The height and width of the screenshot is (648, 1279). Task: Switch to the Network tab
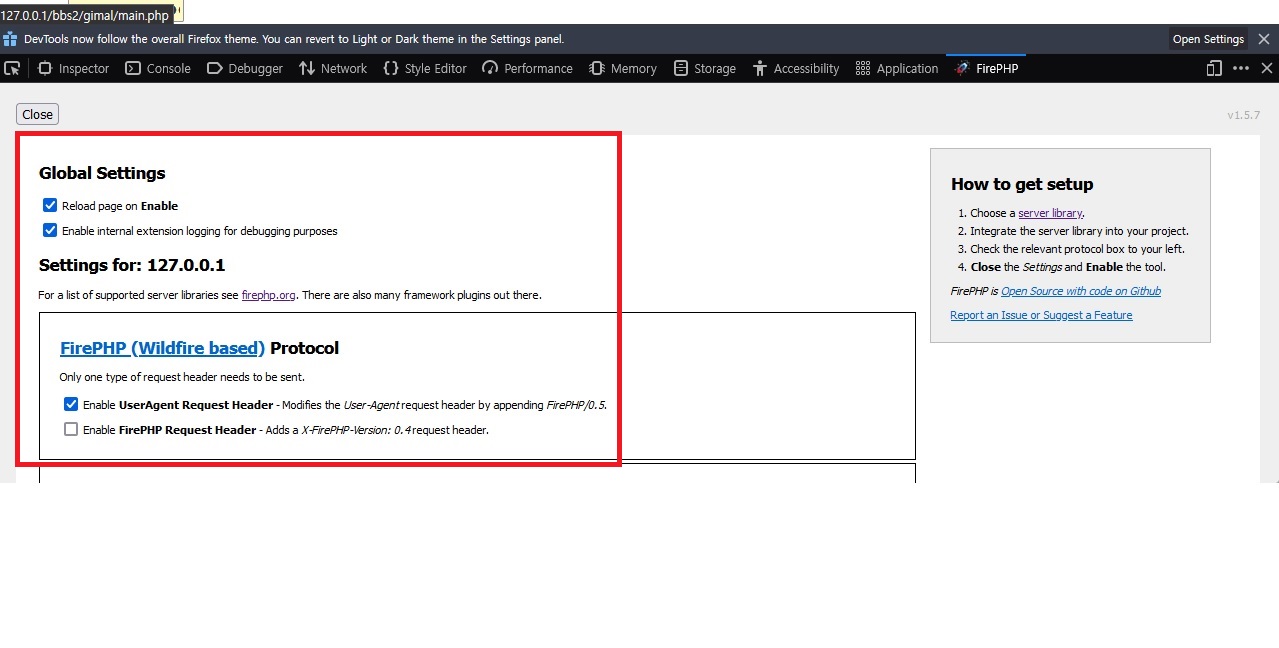333,68
